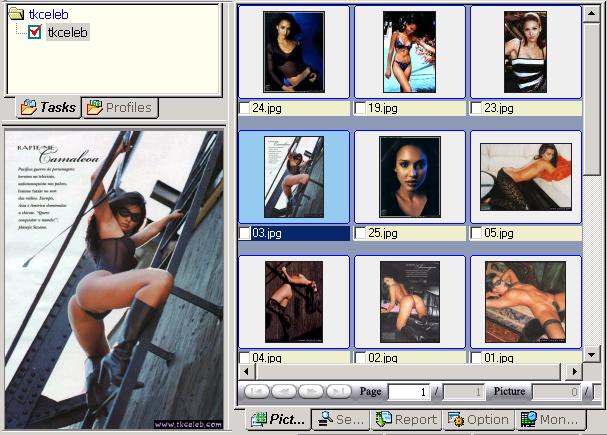Viewport: 607px width, 435px height.
Task: Check the box for 24.jpg
Action: point(245,108)
